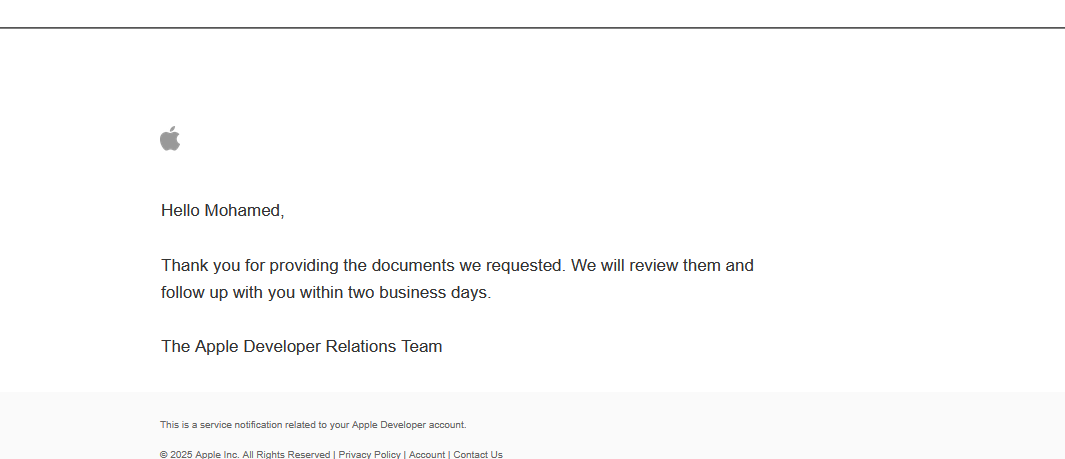
Task: Click the gray Apple logo icon
Action: [x=170, y=138]
